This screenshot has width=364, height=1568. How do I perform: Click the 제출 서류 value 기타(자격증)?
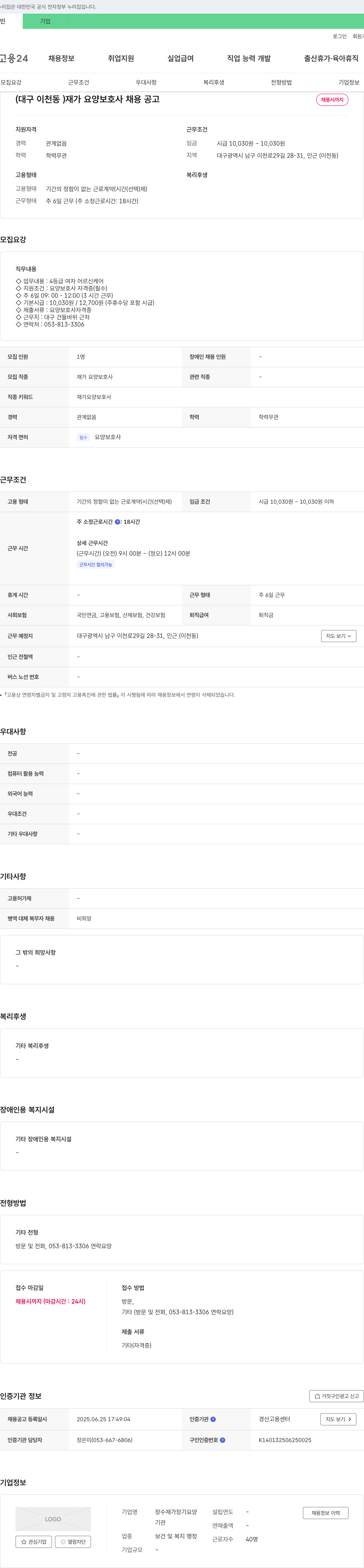click(136, 1345)
